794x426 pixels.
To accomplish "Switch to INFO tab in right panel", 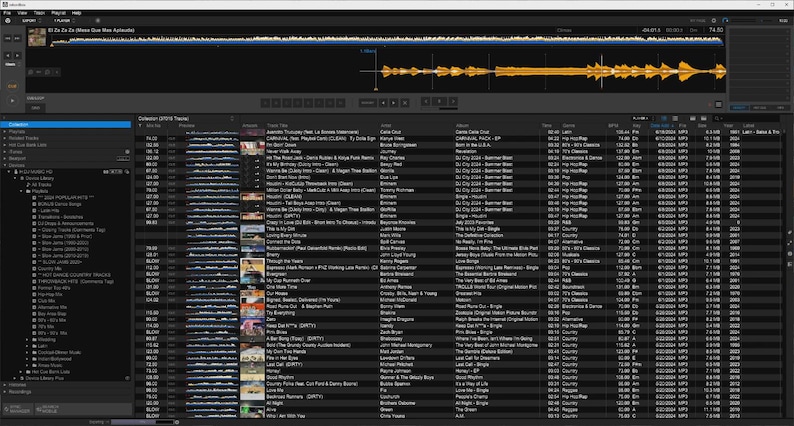I will click(x=780, y=108).
